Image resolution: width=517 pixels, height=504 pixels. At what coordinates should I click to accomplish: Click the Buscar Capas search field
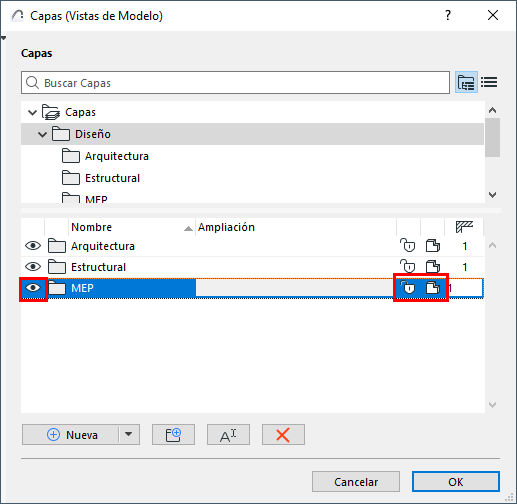235,82
